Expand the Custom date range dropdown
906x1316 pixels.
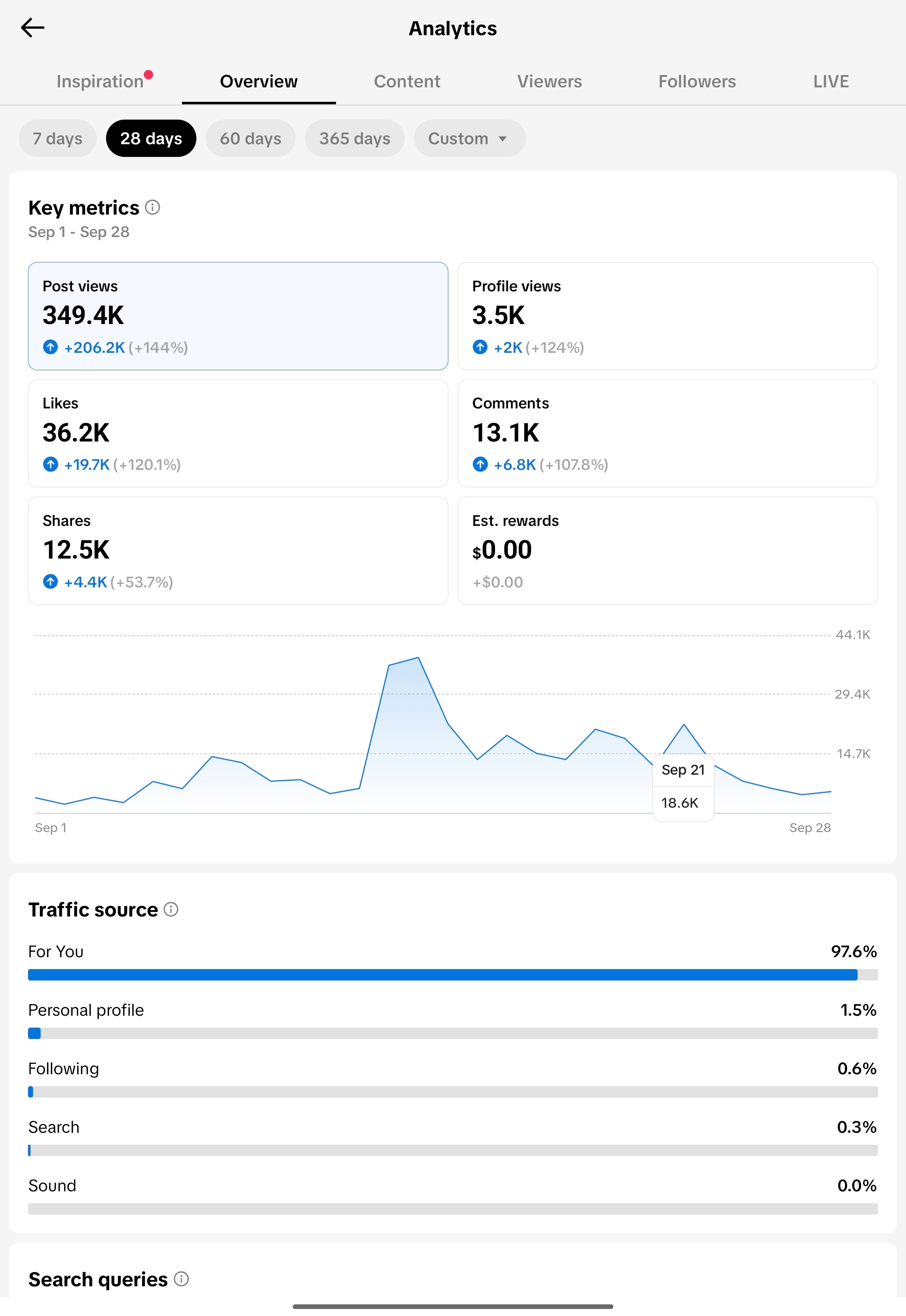pyautogui.click(x=470, y=138)
